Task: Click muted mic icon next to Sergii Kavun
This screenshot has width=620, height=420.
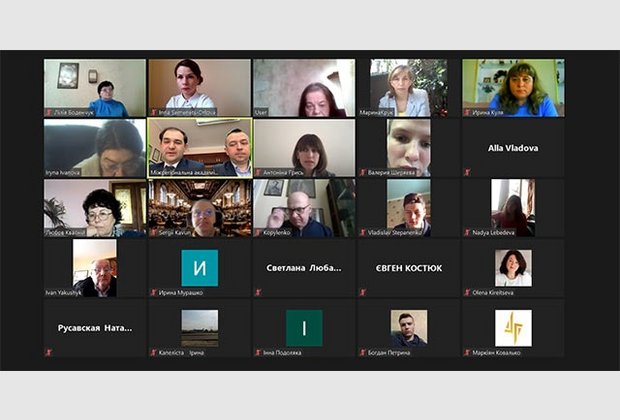Action: coord(154,233)
